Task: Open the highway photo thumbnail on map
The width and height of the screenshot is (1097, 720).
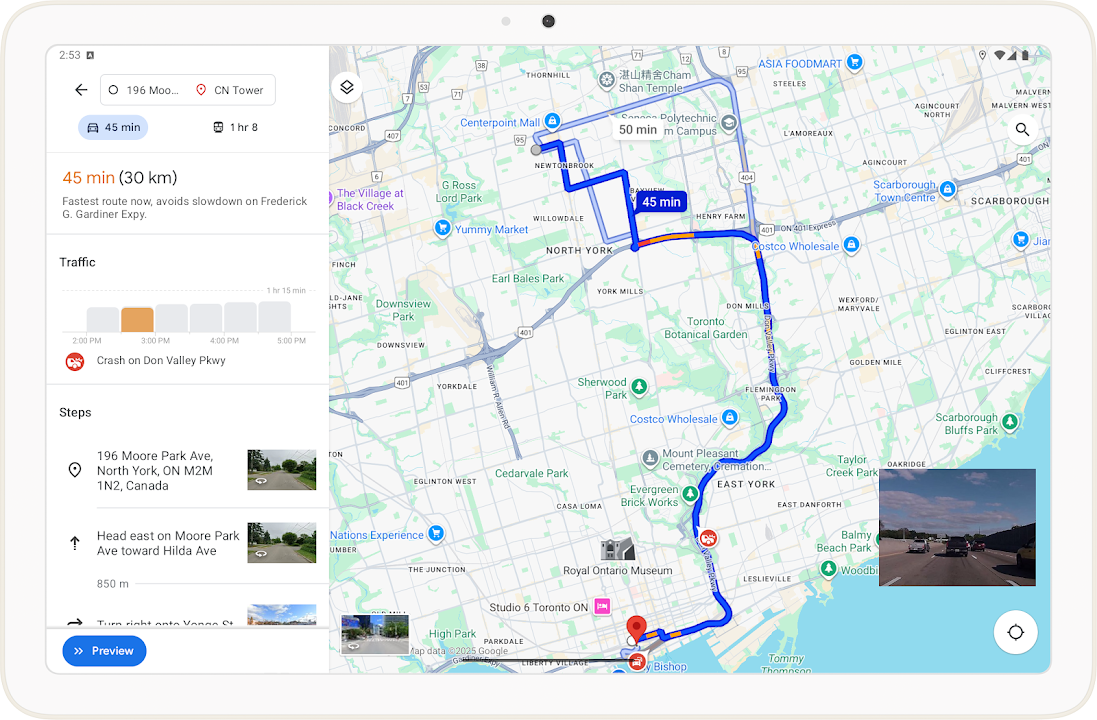Action: (x=956, y=527)
